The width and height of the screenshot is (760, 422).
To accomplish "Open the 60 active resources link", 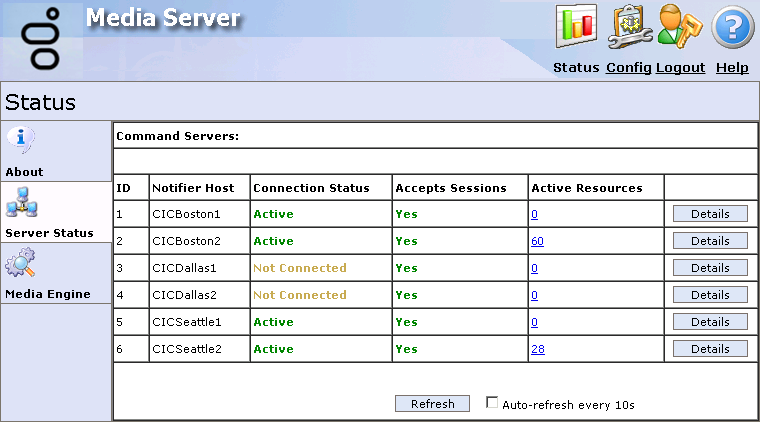I will [537, 241].
